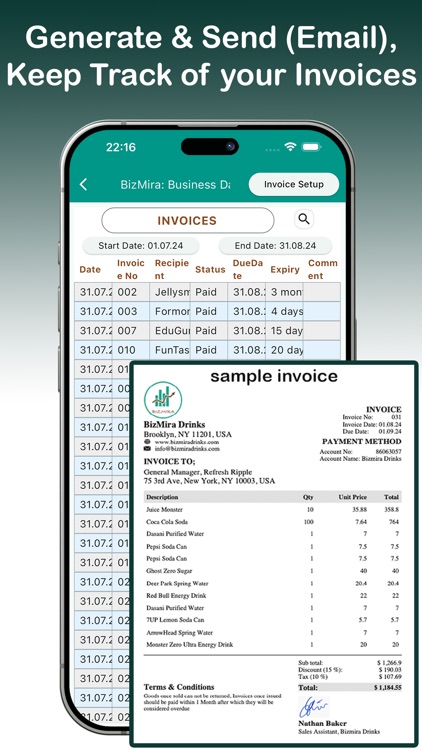Click the Unit Price column header
Image resolution: width=422 pixels, height=750 pixels.
[x=353, y=497]
